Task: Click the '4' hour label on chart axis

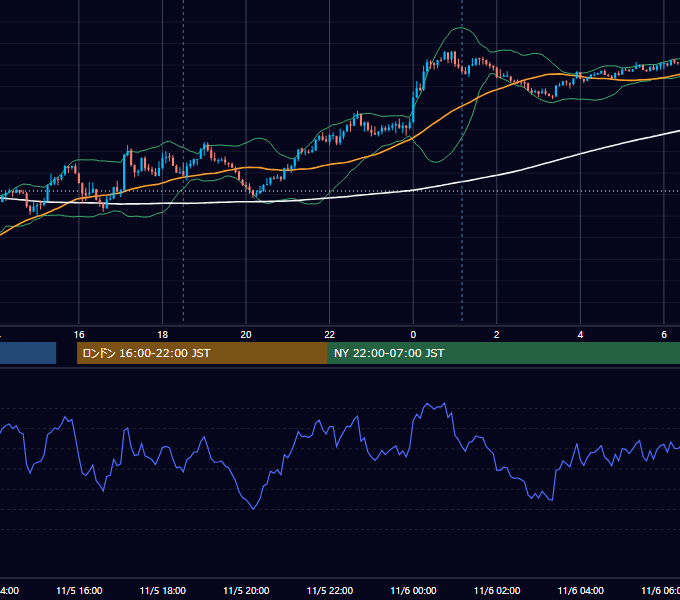Action: (x=580, y=335)
